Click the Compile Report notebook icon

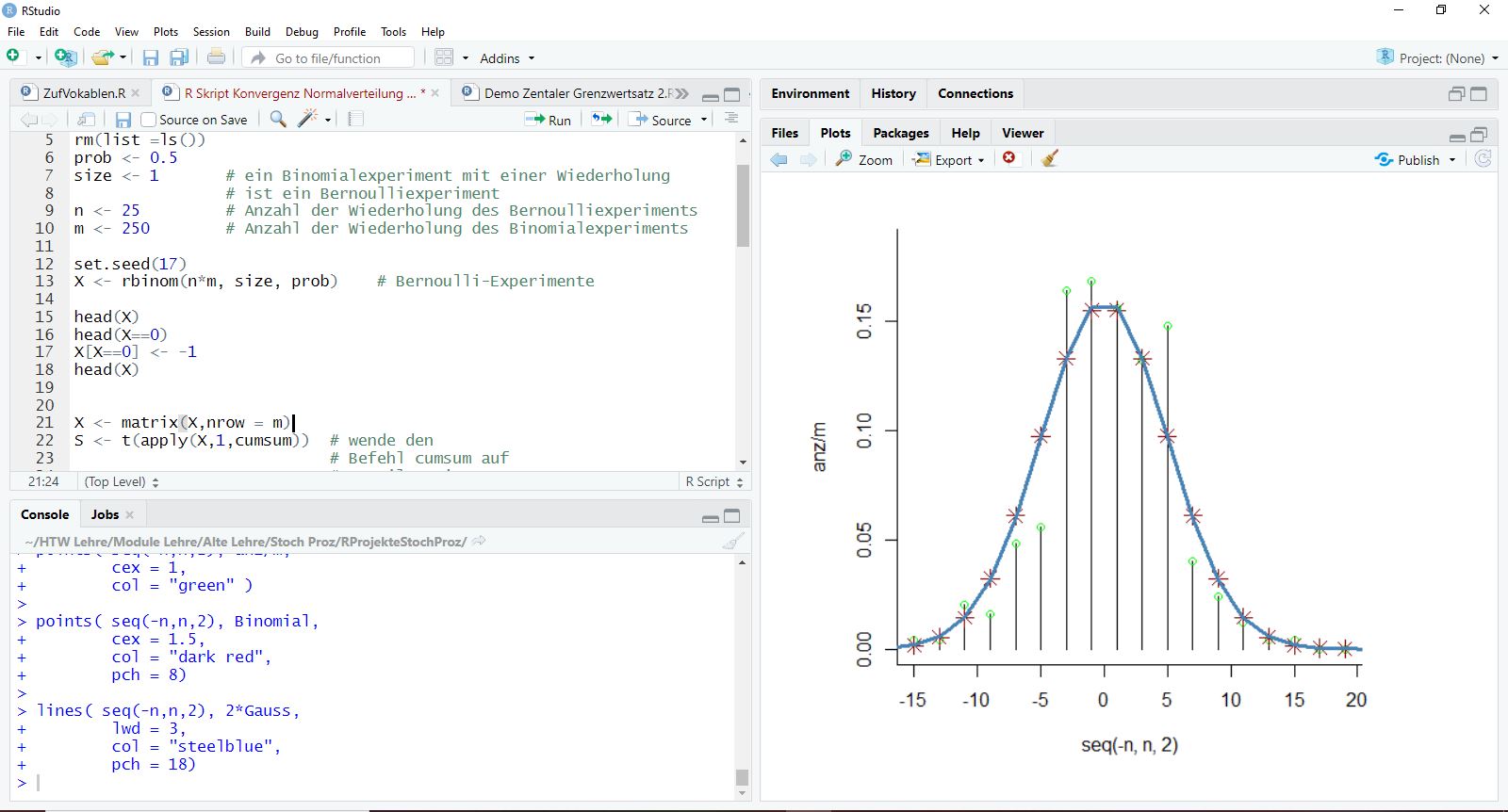point(355,119)
